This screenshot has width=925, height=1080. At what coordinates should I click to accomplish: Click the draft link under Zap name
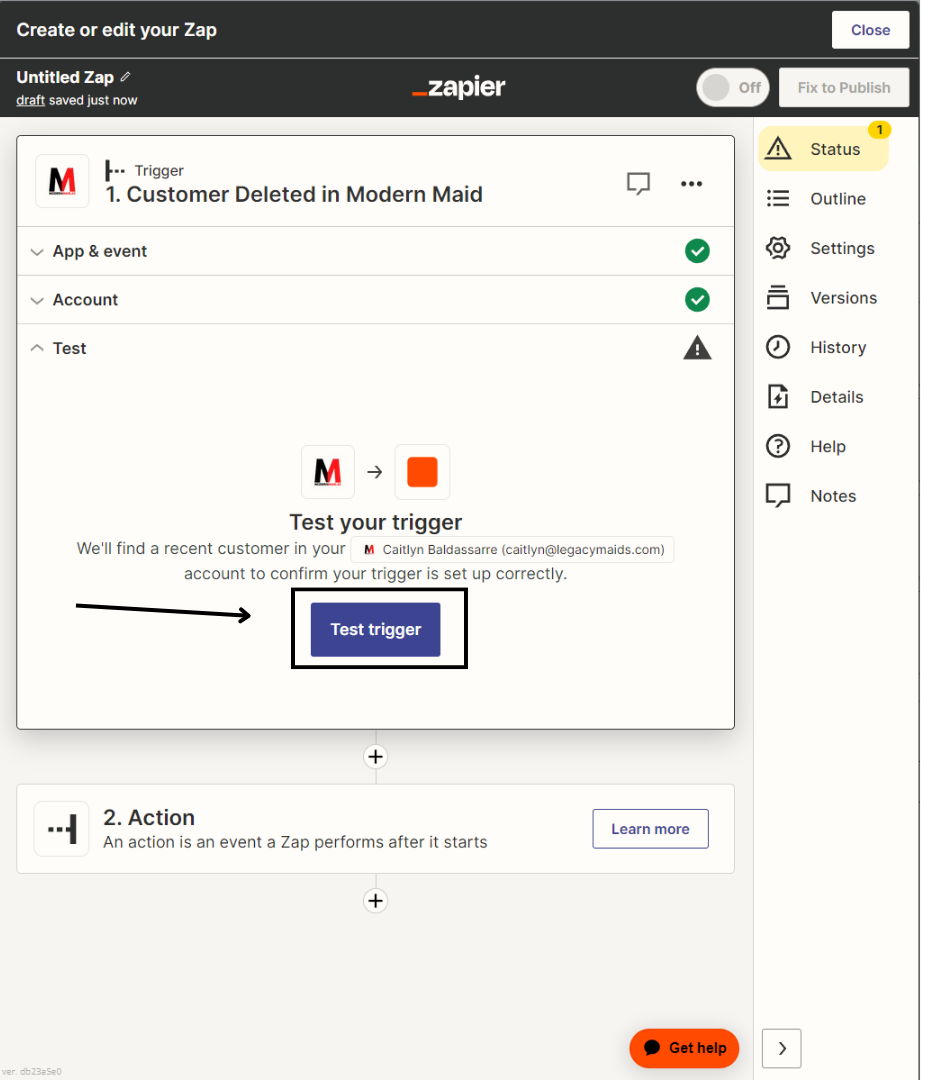[30, 101]
